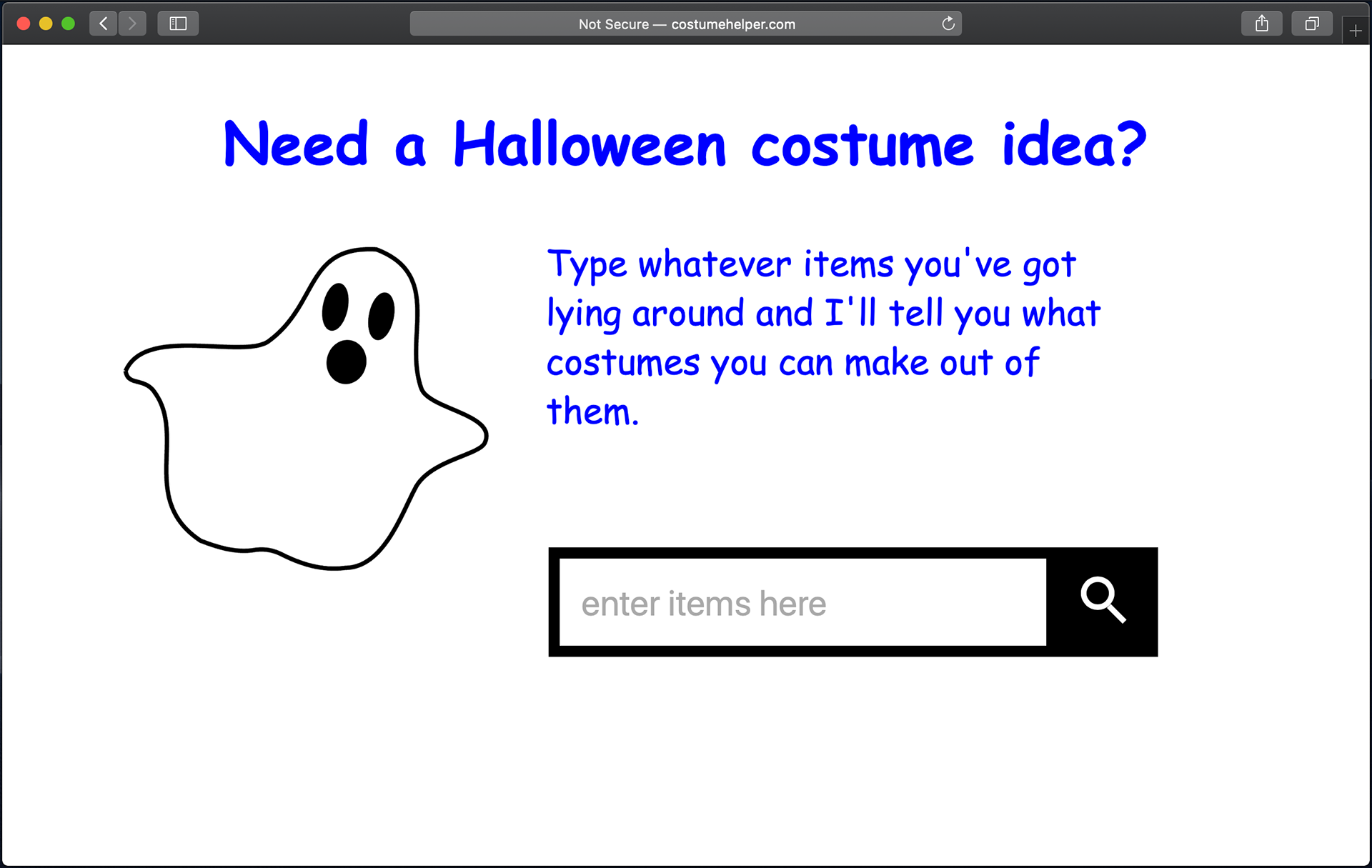This screenshot has width=1372, height=868.
Task: Maximize the window with green button
Action: tap(69, 24)
